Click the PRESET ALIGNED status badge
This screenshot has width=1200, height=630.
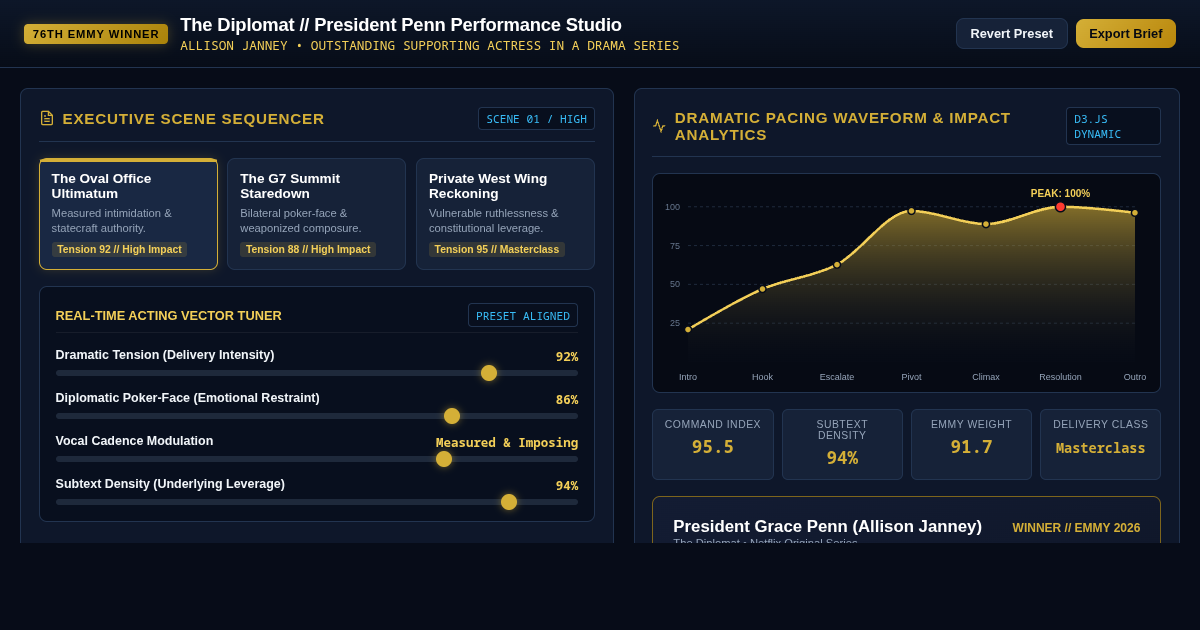point(523,316)
